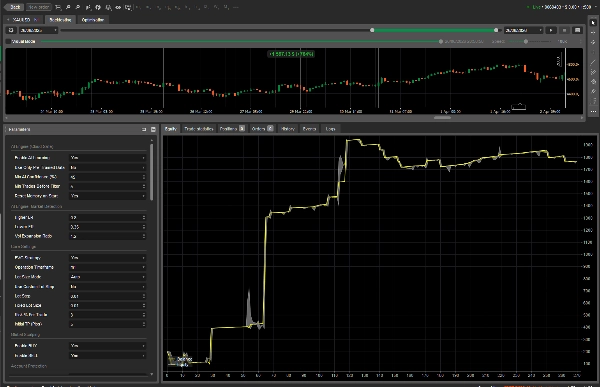Click the zoom out magnifier icon

point(78,7)
